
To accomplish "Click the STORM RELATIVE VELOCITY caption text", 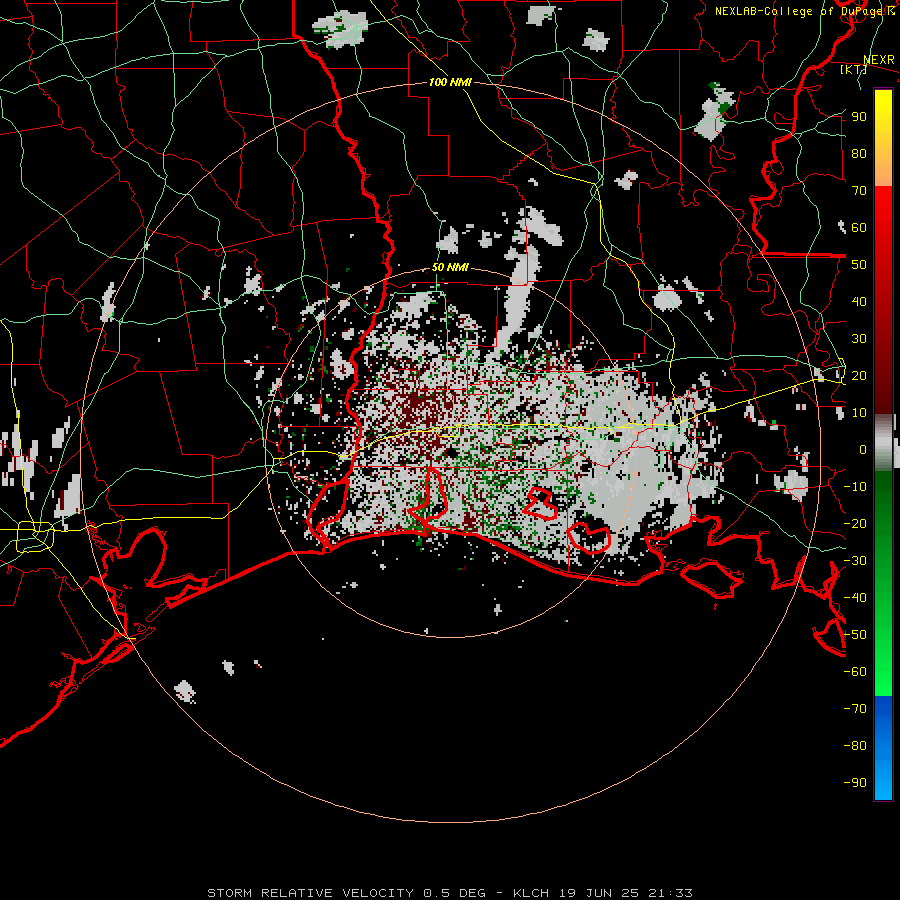I will coord(310,893).
